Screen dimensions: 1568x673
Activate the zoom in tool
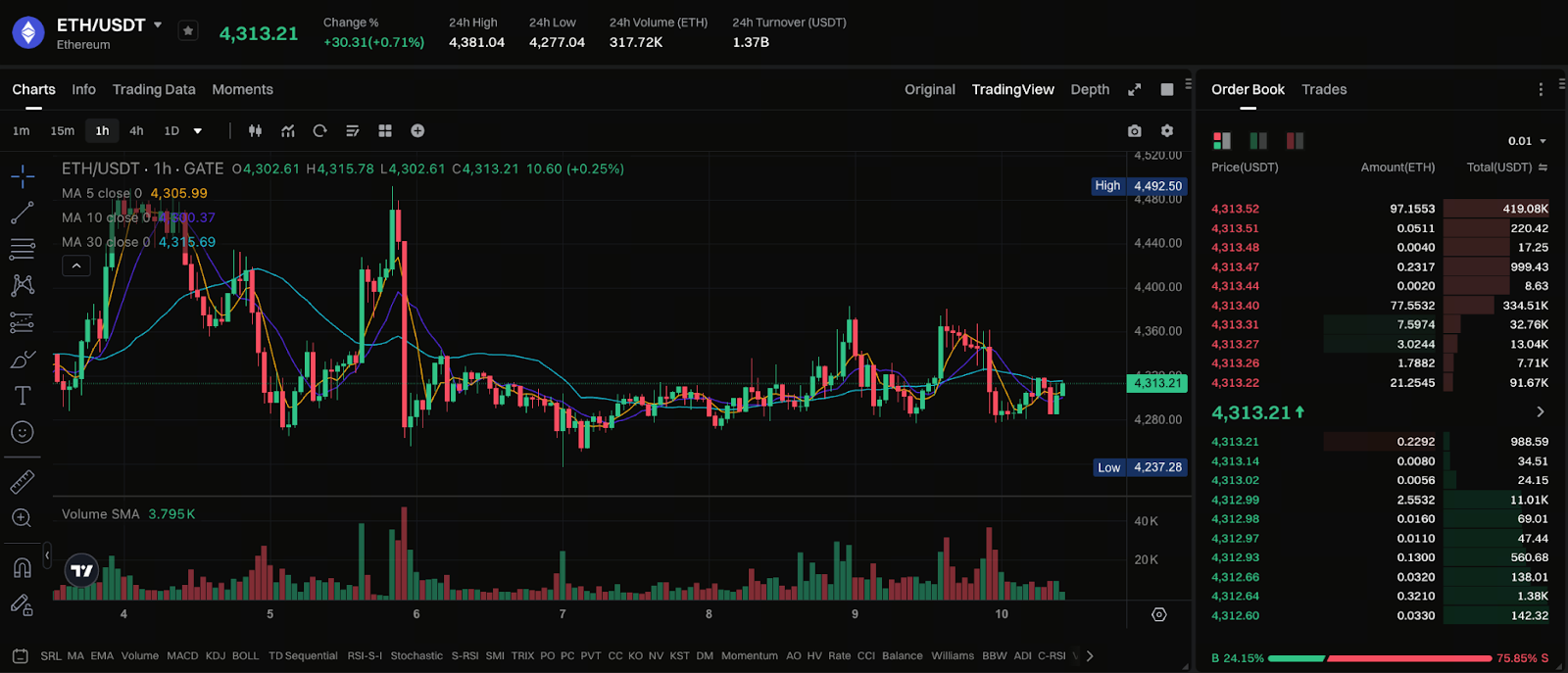click(23, 518)
